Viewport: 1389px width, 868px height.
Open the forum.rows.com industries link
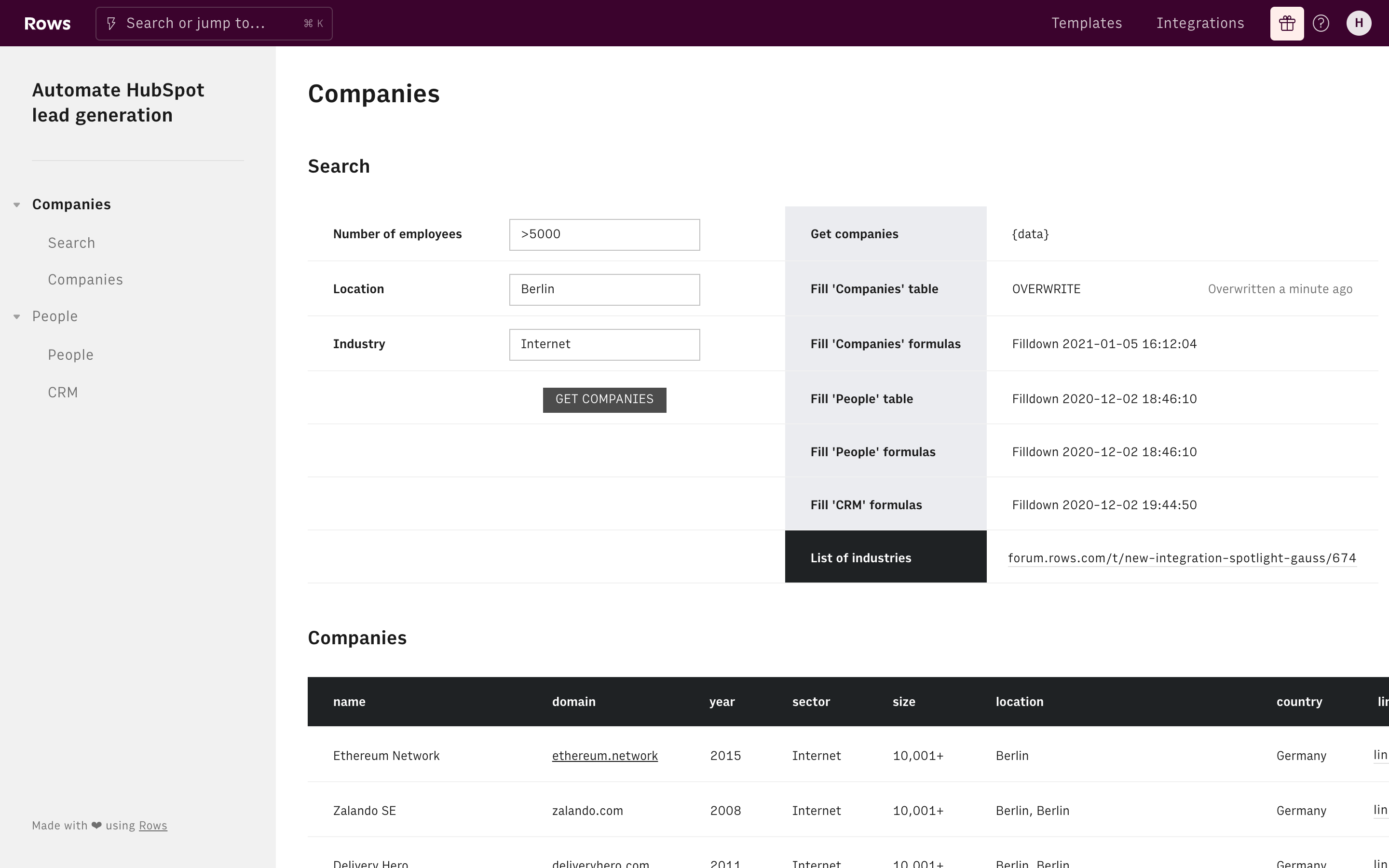1182,558
